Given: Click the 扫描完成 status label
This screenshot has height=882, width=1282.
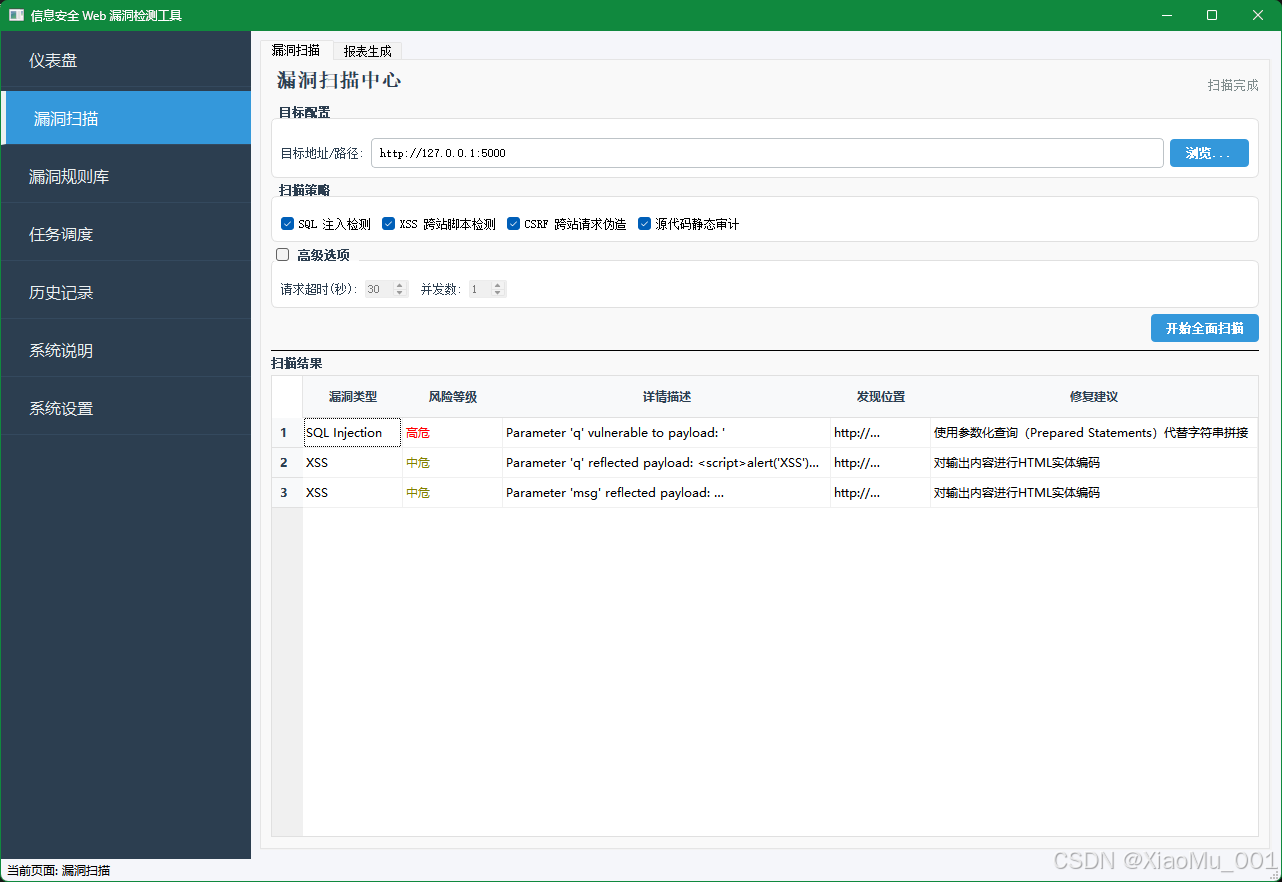Looking at the screenshot, I should 1233,86.
